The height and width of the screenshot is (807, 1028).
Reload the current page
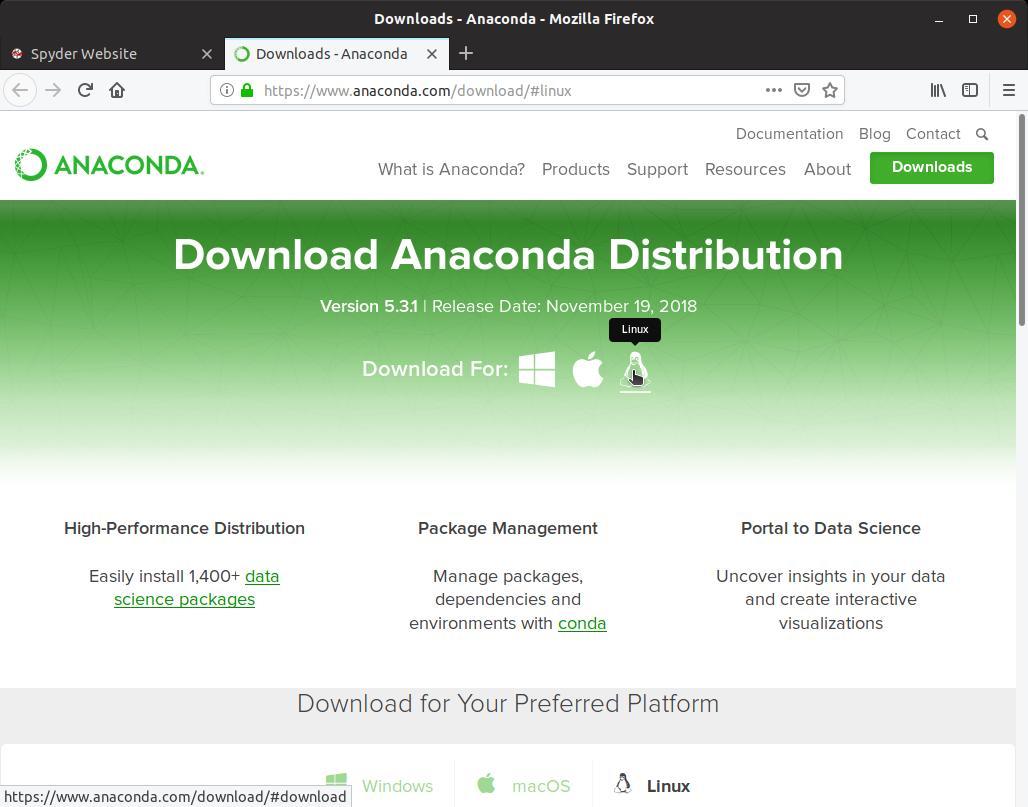click(85, 90)
